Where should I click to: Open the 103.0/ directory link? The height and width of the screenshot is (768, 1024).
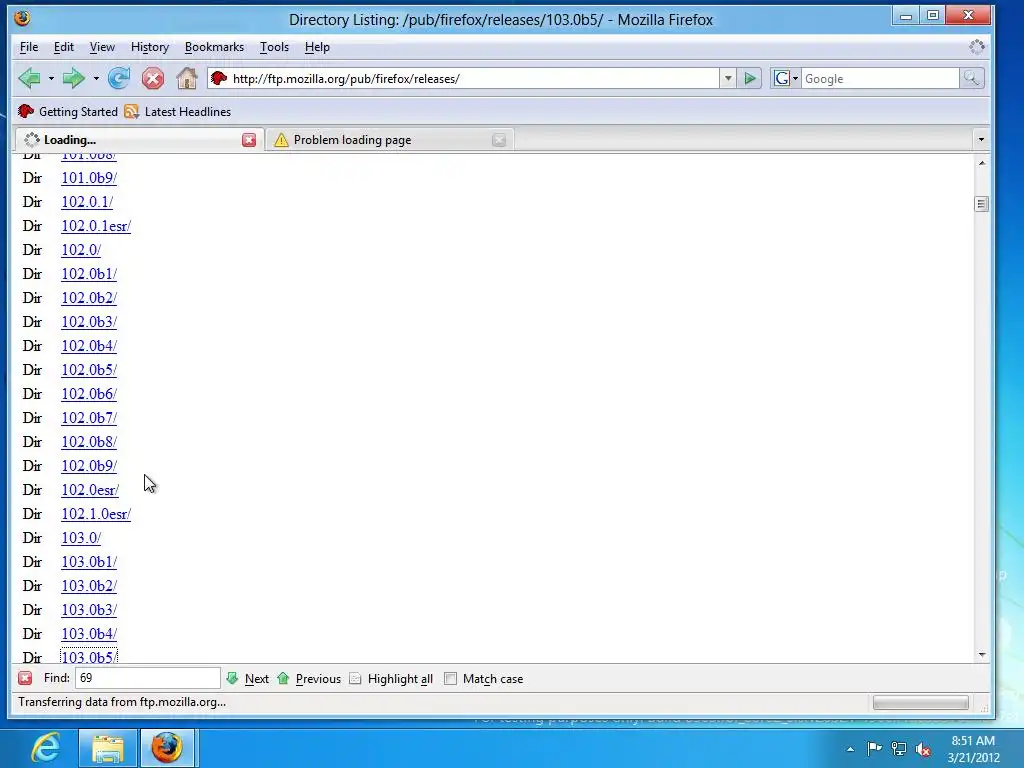(81, 538)
